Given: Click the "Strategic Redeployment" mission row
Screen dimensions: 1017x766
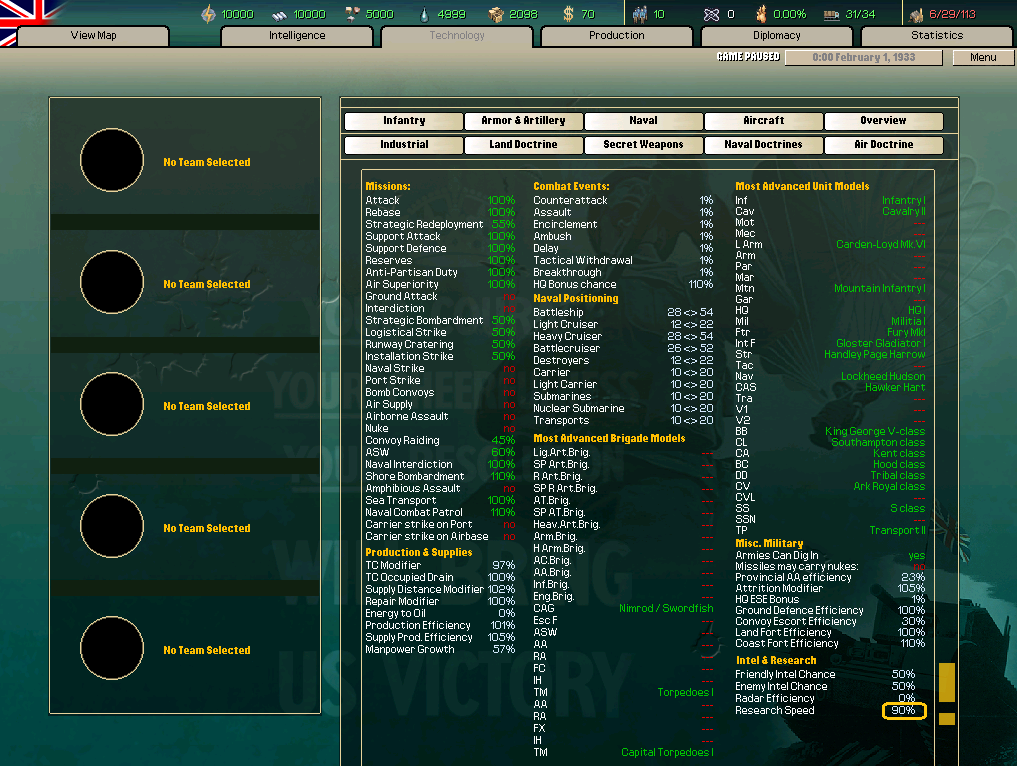Looking at the screenshot, I should coord(440,224).
